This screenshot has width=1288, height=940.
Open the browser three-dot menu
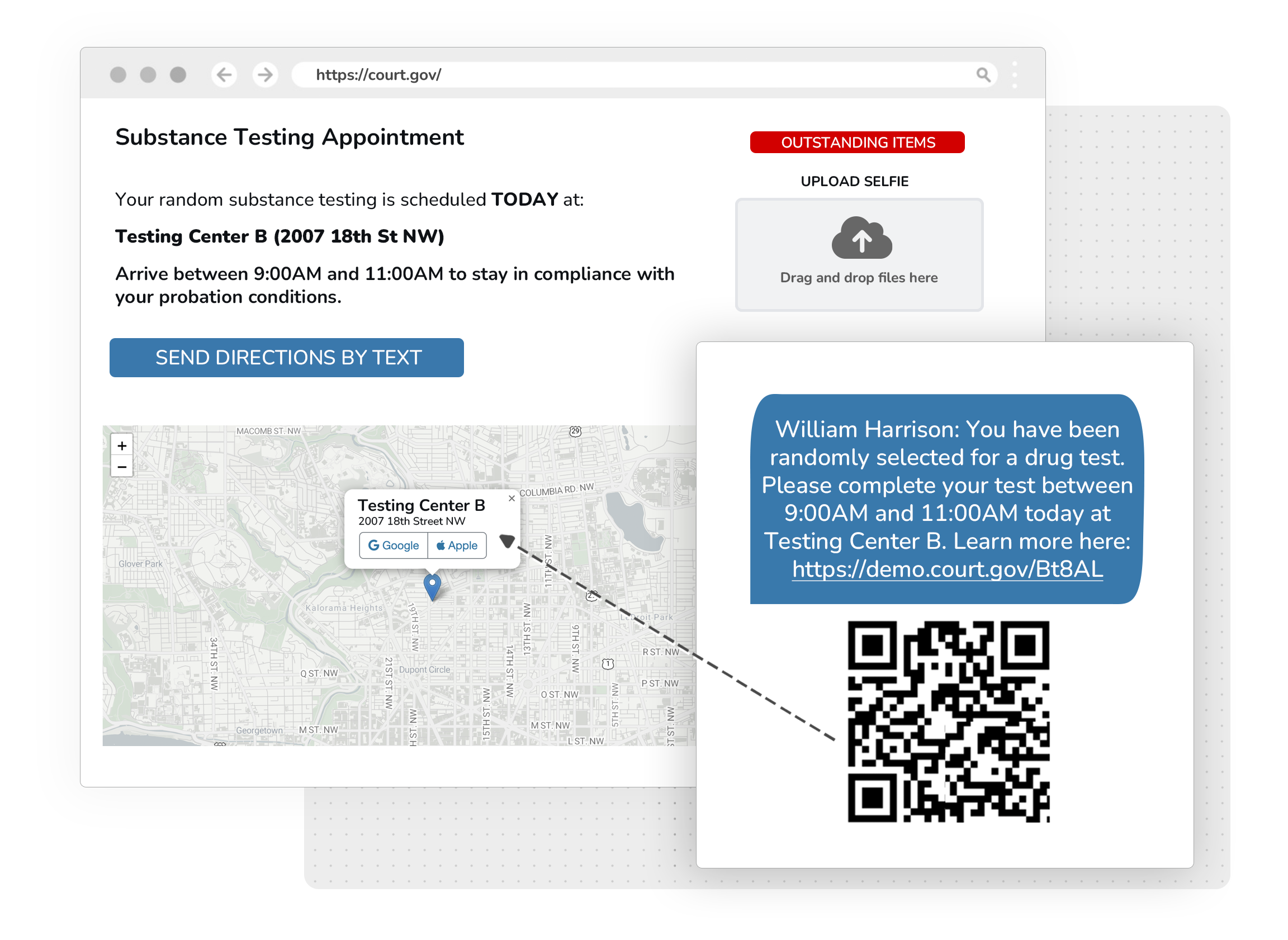tap(1015, 74)
